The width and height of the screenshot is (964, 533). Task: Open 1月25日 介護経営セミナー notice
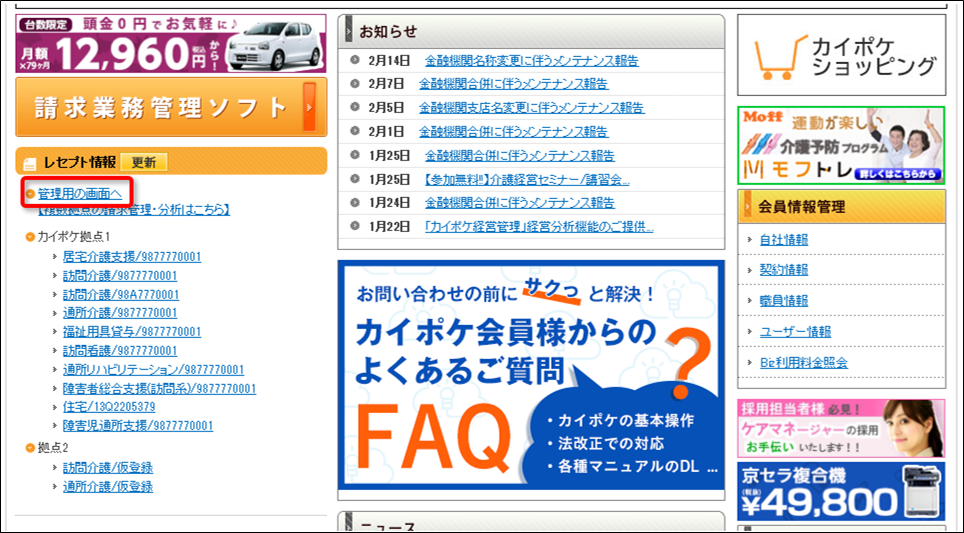click(527, 180)
